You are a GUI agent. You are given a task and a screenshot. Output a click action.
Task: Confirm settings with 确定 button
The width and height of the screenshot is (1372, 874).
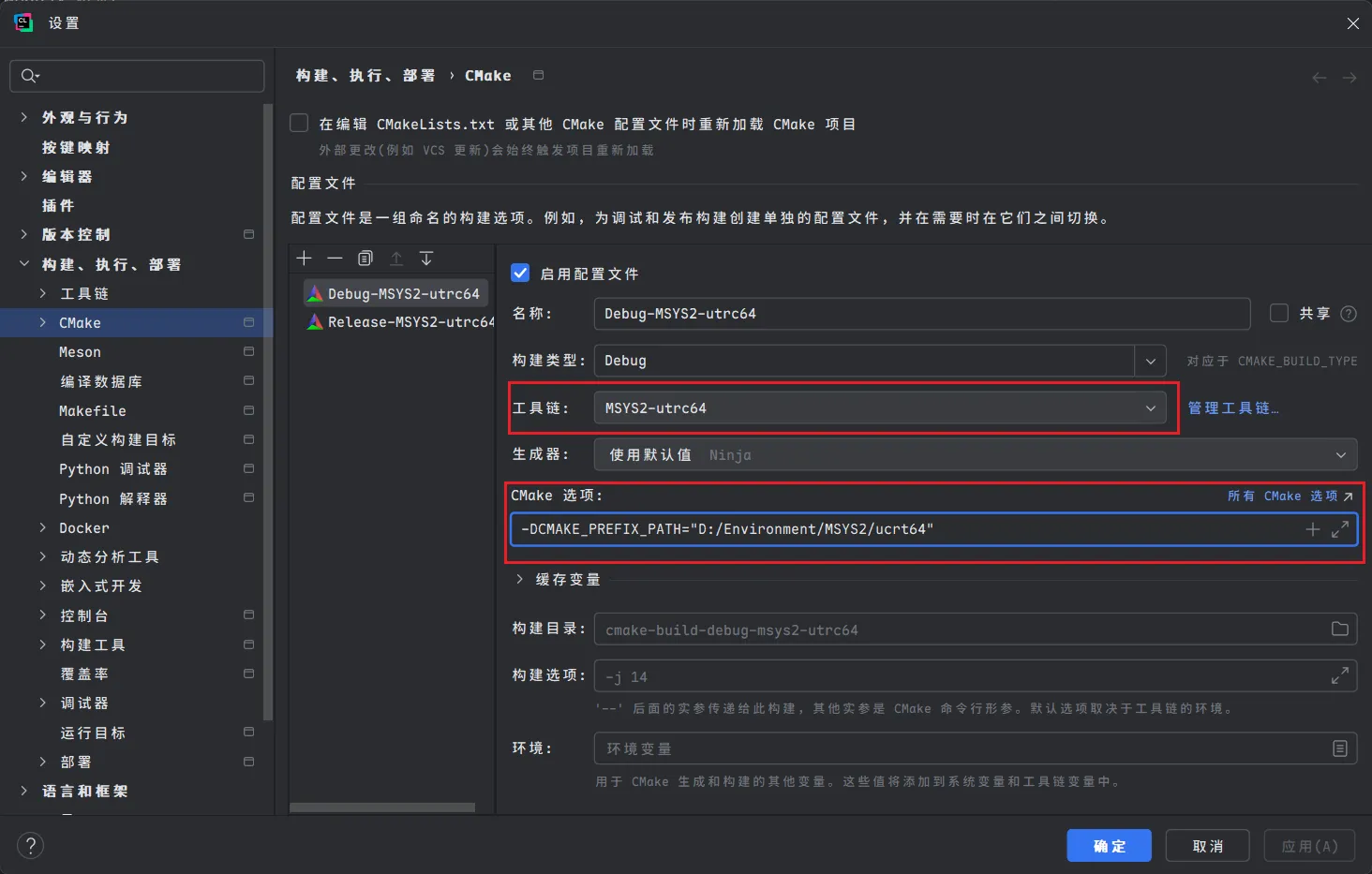[x=1110, y=846]
